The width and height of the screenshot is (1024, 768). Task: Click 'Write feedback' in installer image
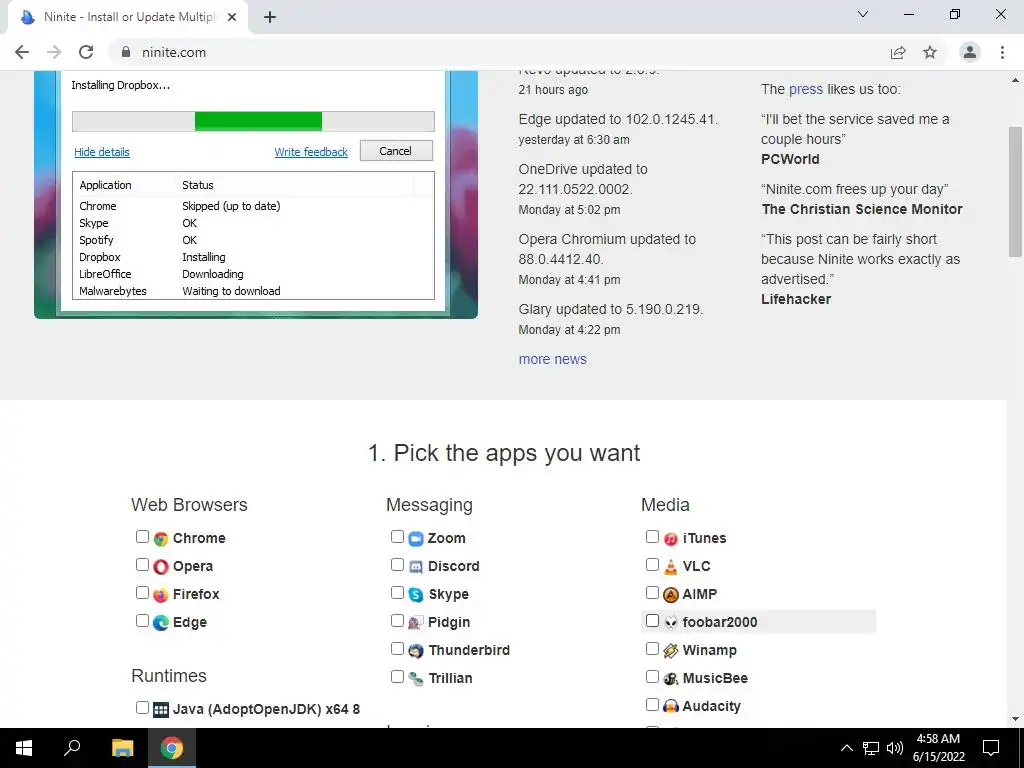click(311, 152)
